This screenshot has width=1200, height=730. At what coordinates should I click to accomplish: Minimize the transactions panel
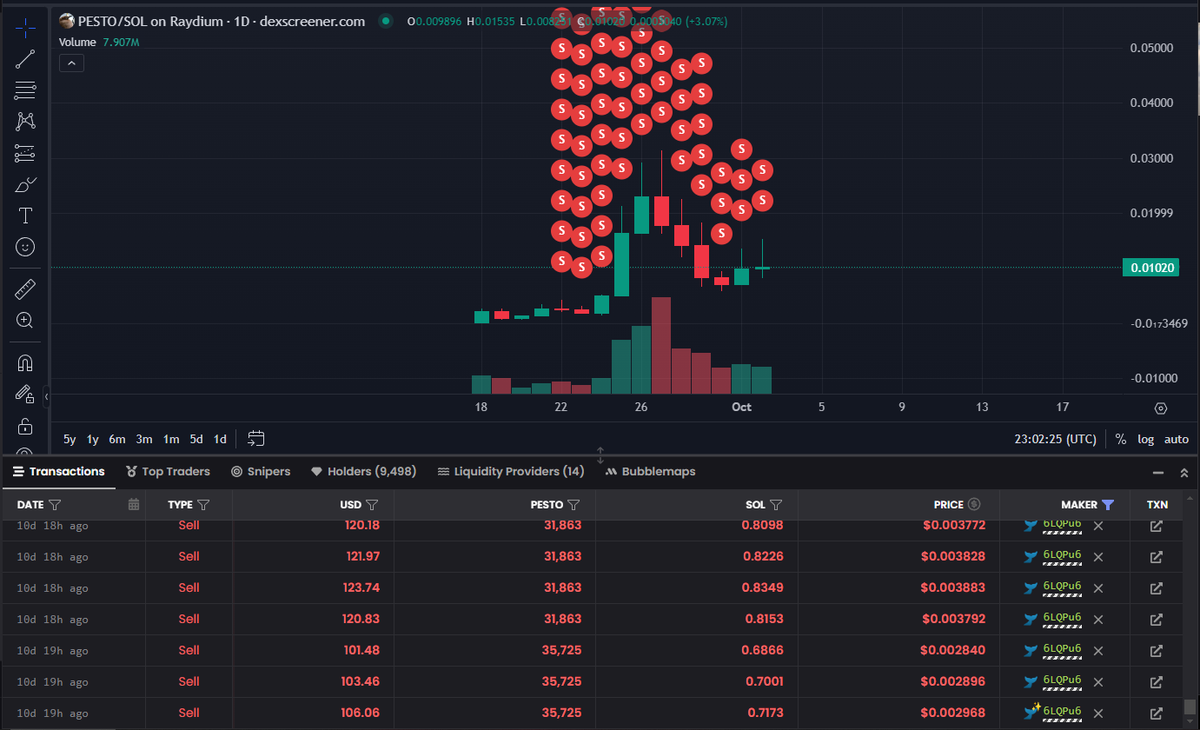pos(1158,472)
